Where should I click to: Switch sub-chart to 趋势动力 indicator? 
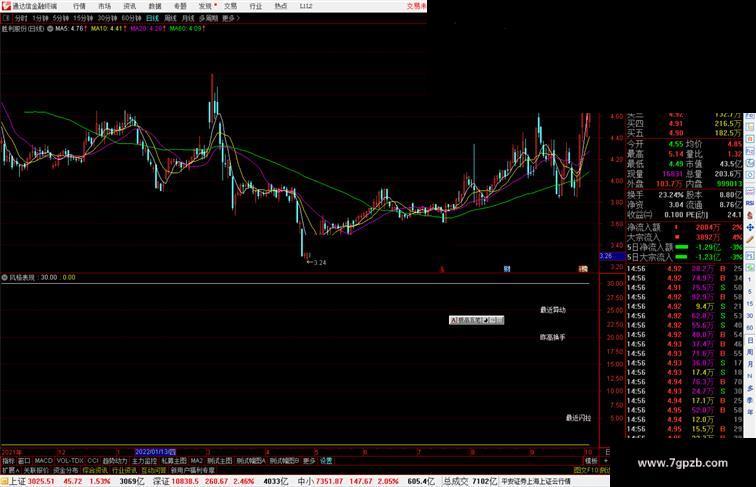tap(115, 461)
